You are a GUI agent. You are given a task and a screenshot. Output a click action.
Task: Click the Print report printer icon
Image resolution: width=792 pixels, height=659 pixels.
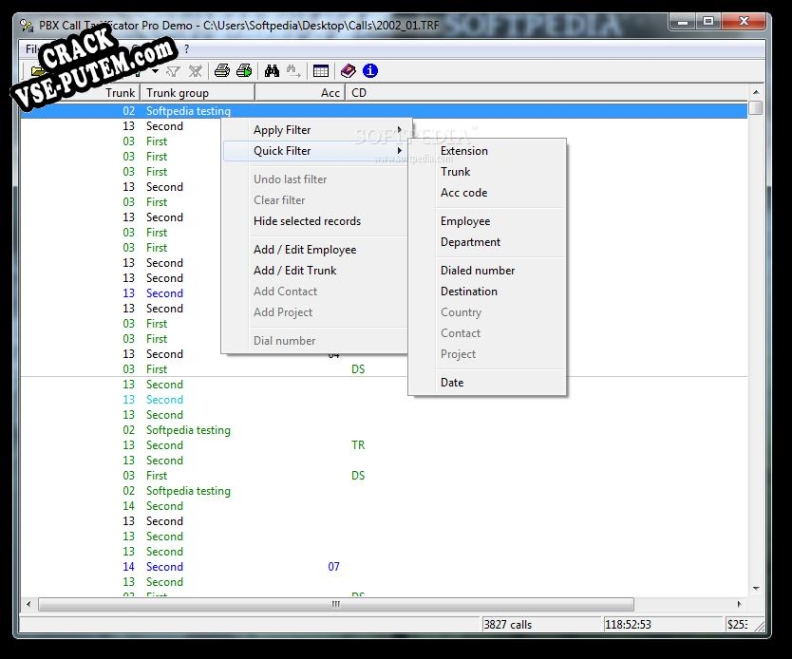tap(222, 71)
